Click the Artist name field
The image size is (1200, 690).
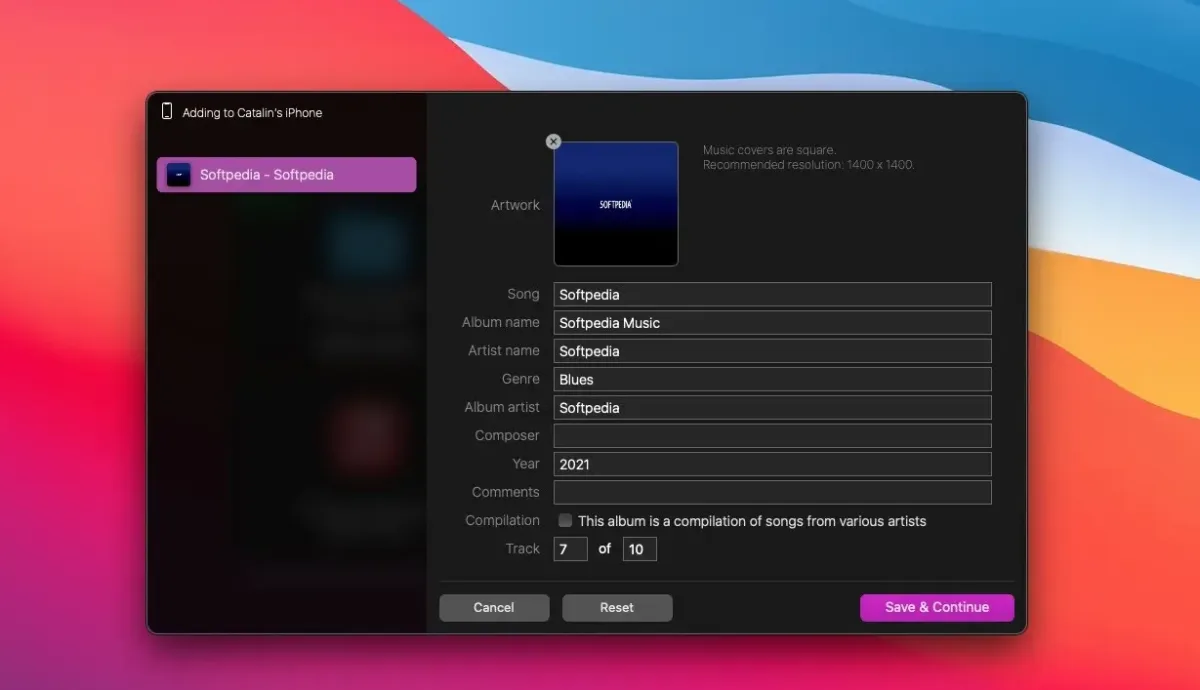click(x=772, y=351)
